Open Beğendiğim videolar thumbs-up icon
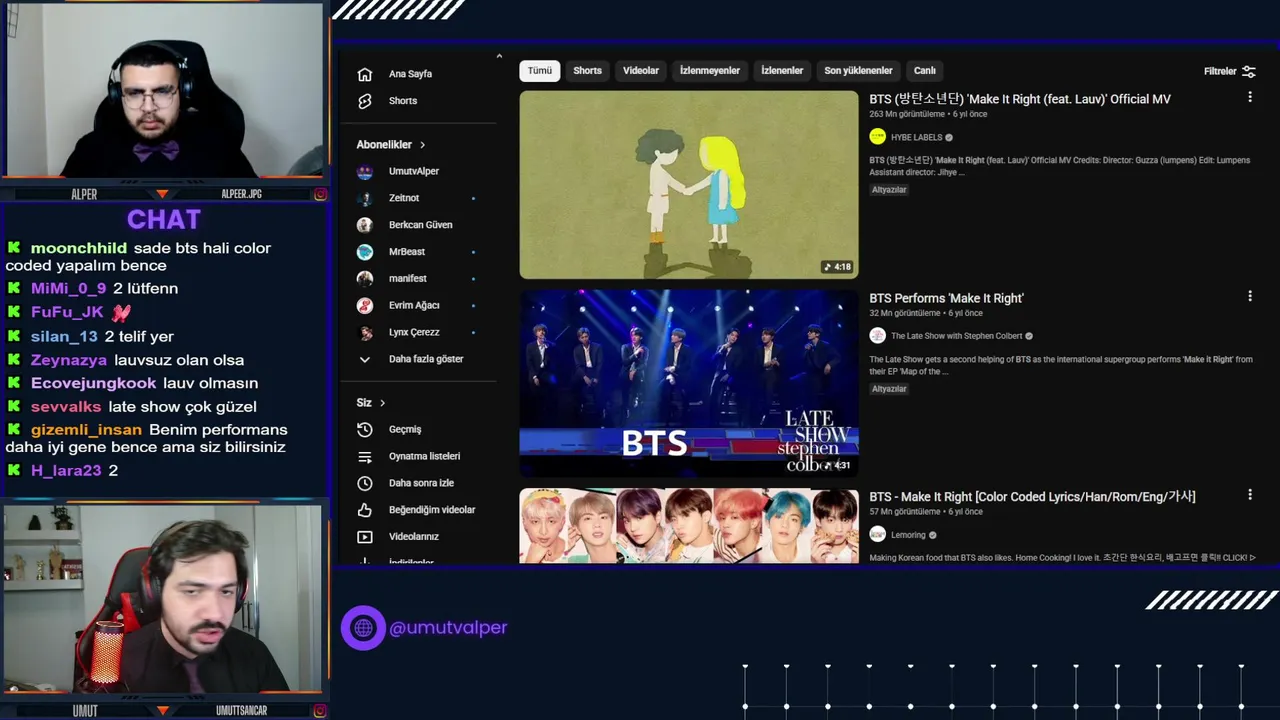 (x=365, y=510)
